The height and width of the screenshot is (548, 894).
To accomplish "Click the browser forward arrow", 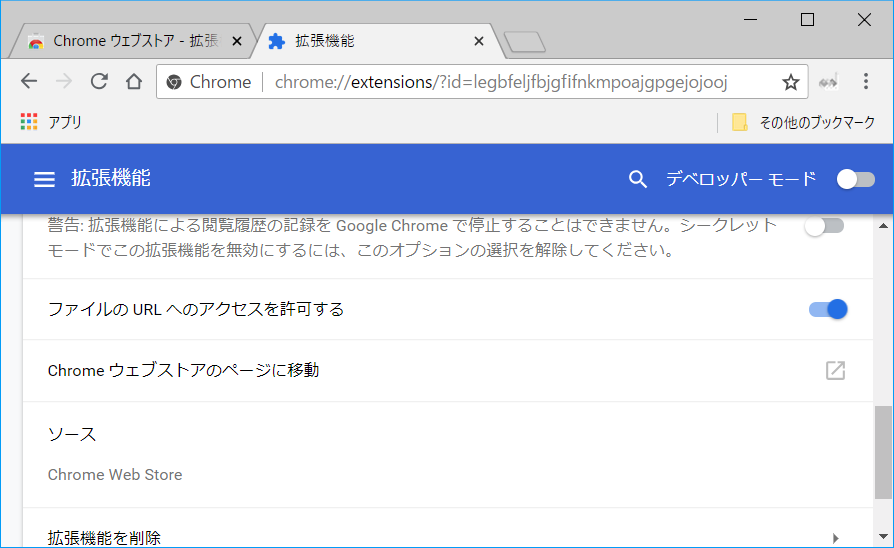I will point(64,82).
